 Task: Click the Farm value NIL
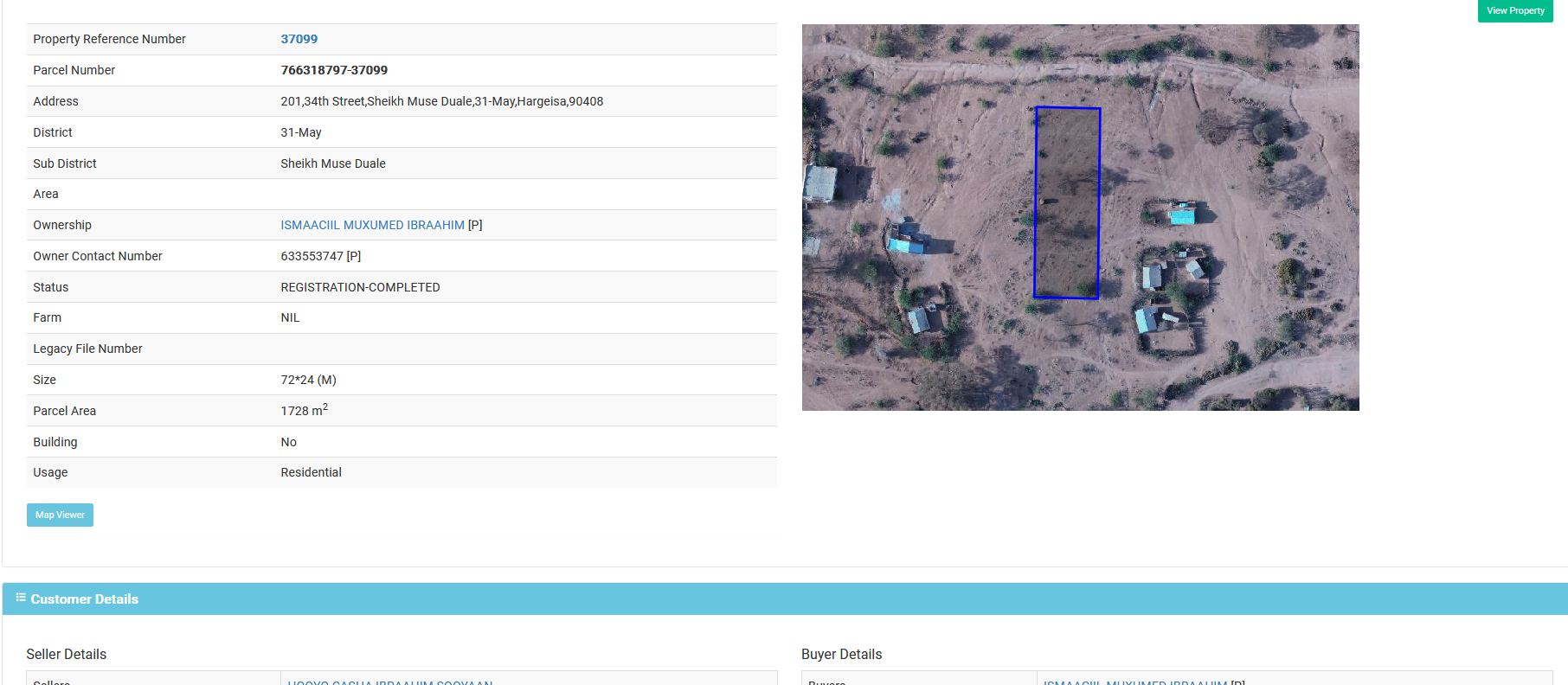[x=290, y=317]
